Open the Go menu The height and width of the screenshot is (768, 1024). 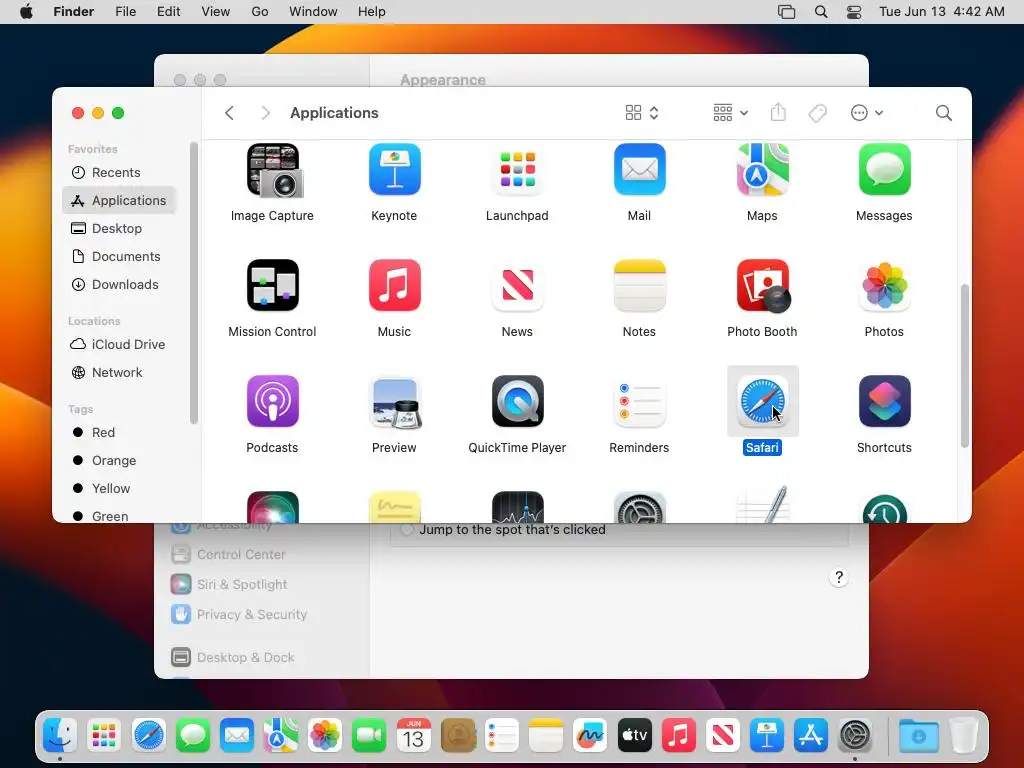coord(260,12)
